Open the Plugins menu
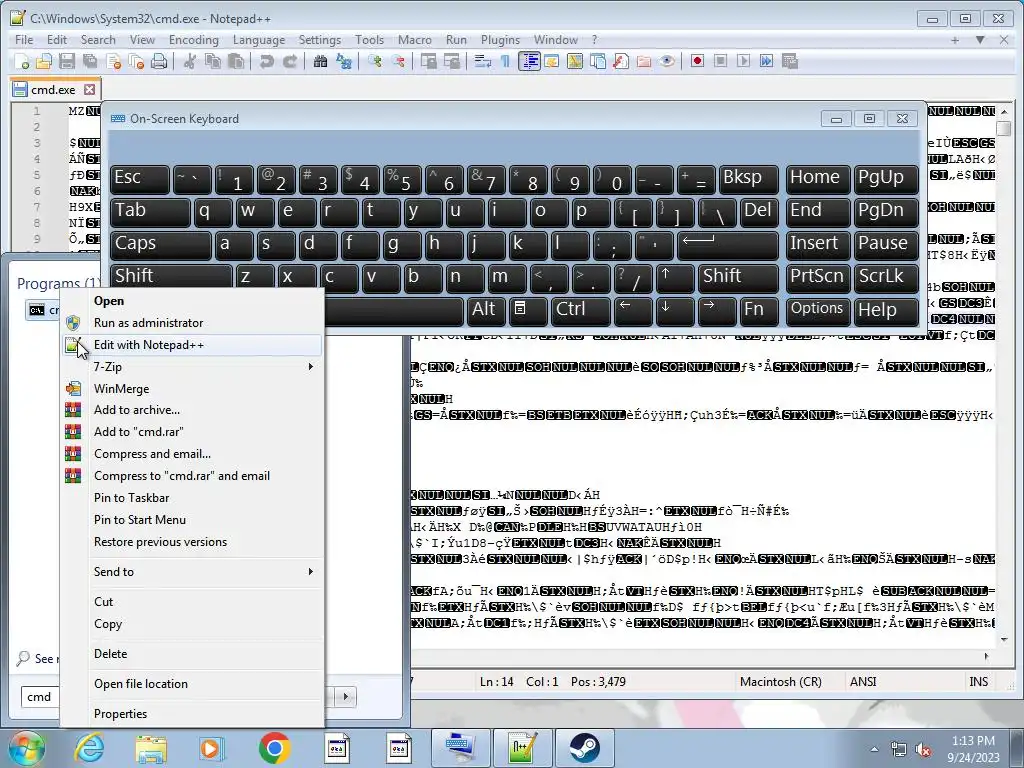The image size is (1024, 768). coord(500,40)
